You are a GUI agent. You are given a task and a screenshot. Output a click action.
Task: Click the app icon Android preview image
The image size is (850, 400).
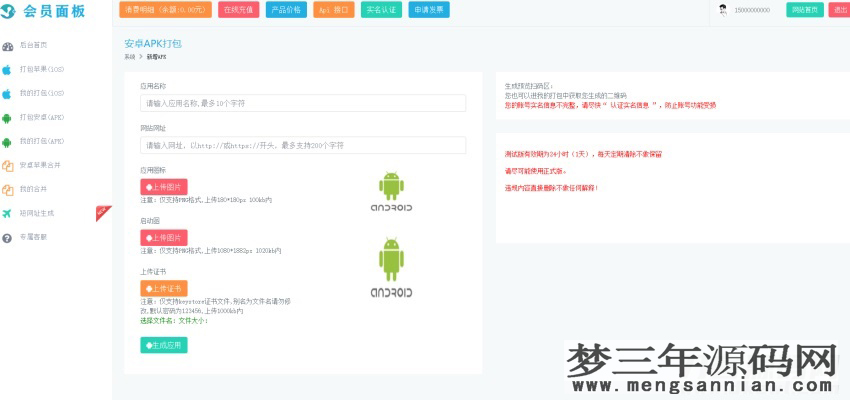[391, 191]
